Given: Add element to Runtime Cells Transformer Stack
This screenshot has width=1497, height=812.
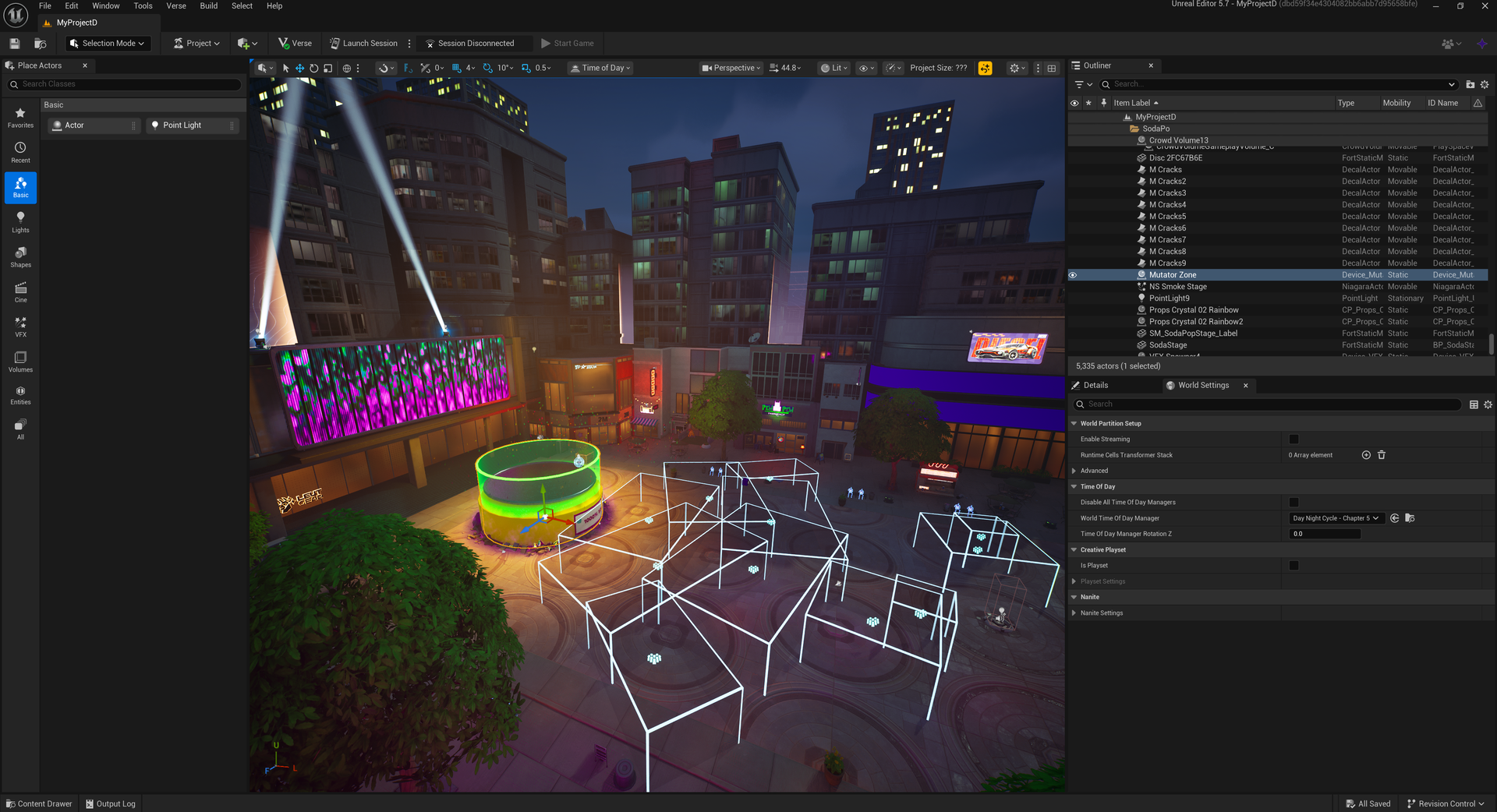Looking at the screenshot, I should (1366, 455).
